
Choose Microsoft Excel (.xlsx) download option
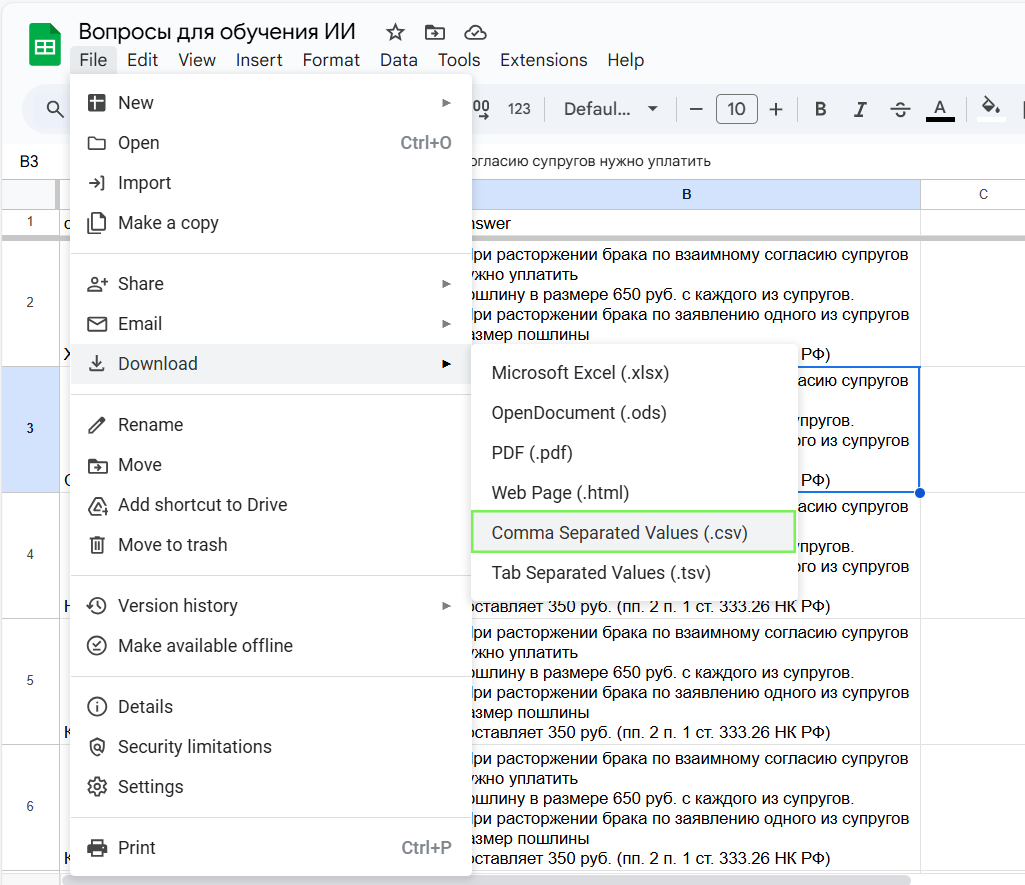[x=580, y=373]
